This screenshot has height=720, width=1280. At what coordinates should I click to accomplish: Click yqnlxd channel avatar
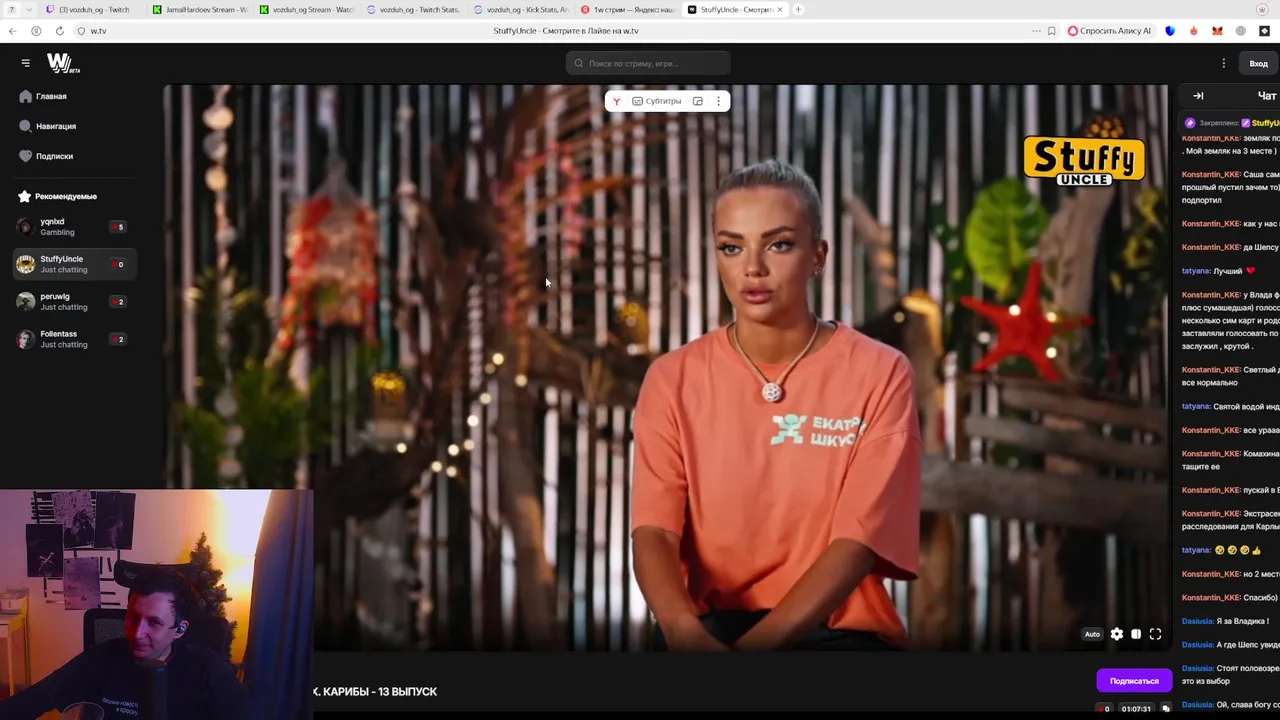[x=25, y=227]
